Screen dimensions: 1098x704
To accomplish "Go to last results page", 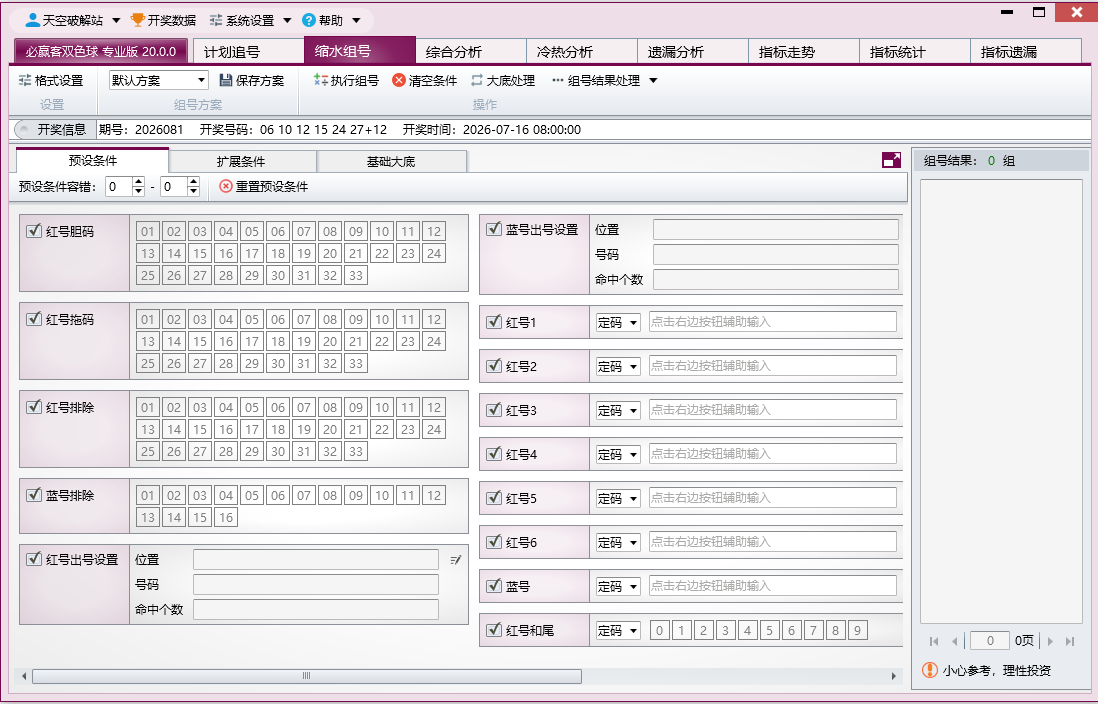I will click(x=1070, y=641).
